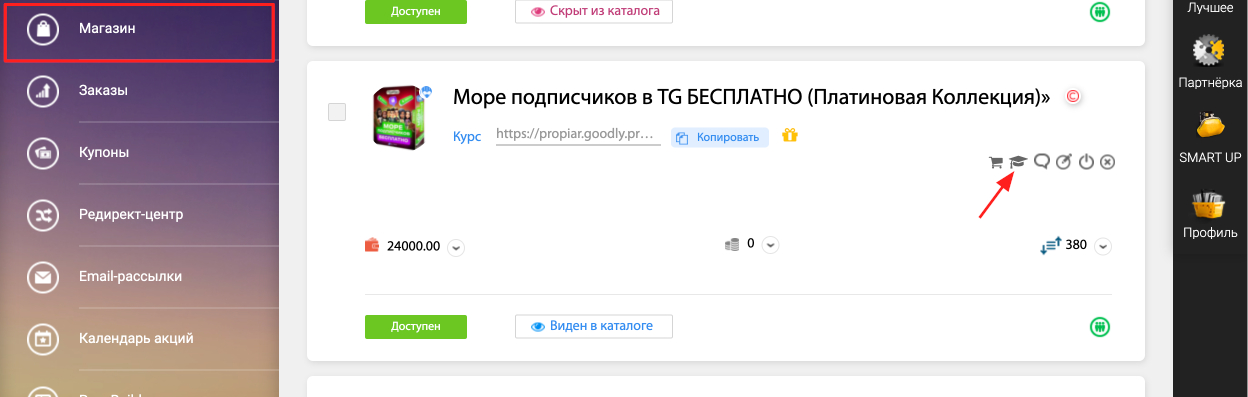Tick the checkbox beside Море подписчиков product

point(337,112)
